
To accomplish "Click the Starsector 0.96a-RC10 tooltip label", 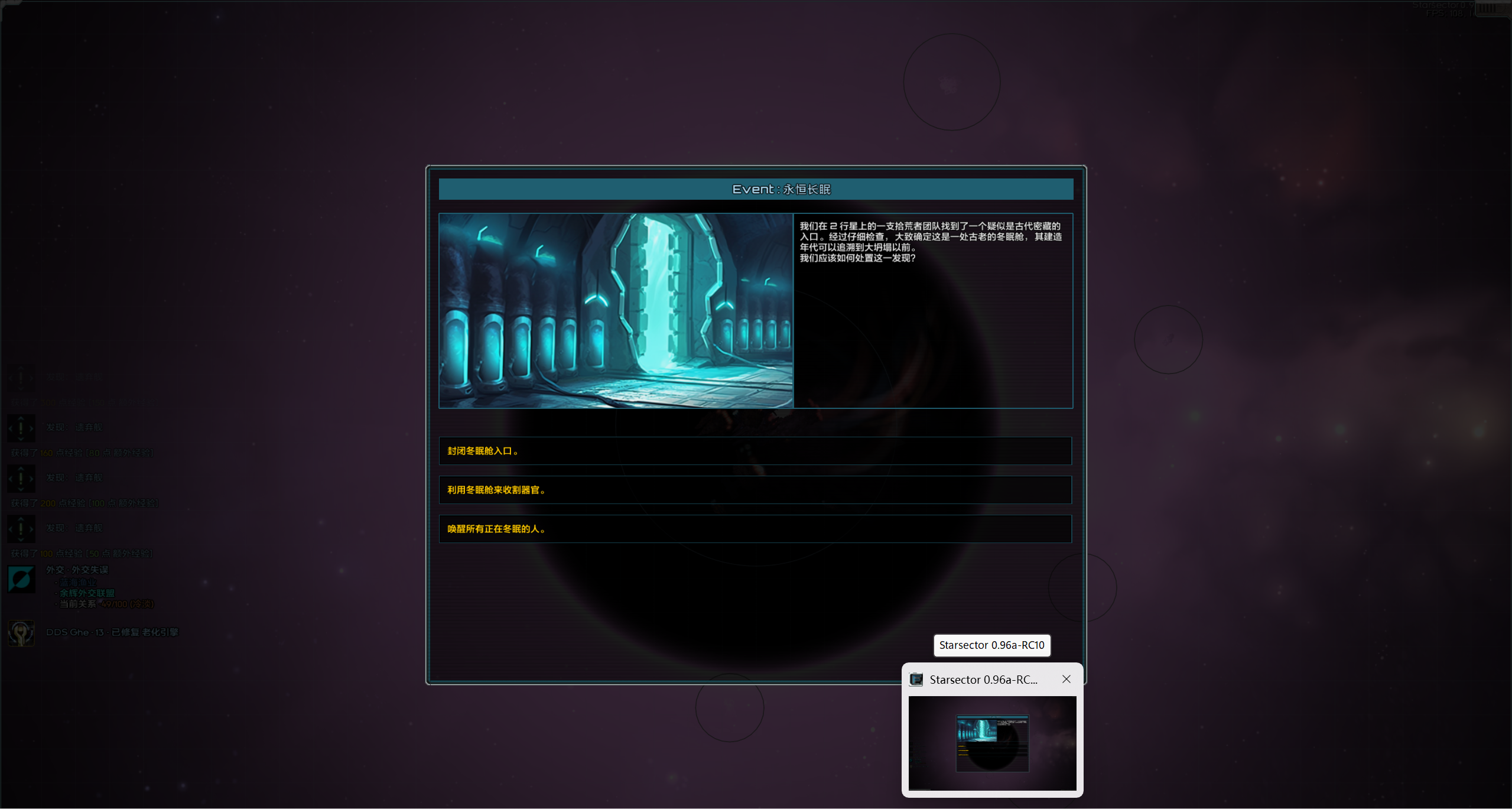I will tap(991, 645).
